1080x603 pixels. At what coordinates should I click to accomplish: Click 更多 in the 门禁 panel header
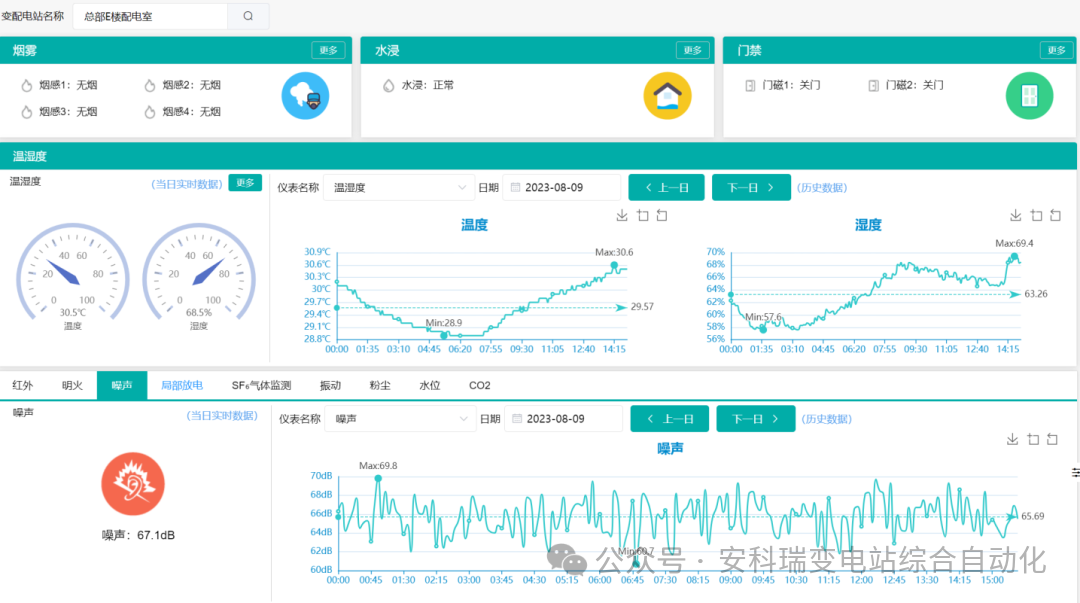[1057, 50]
